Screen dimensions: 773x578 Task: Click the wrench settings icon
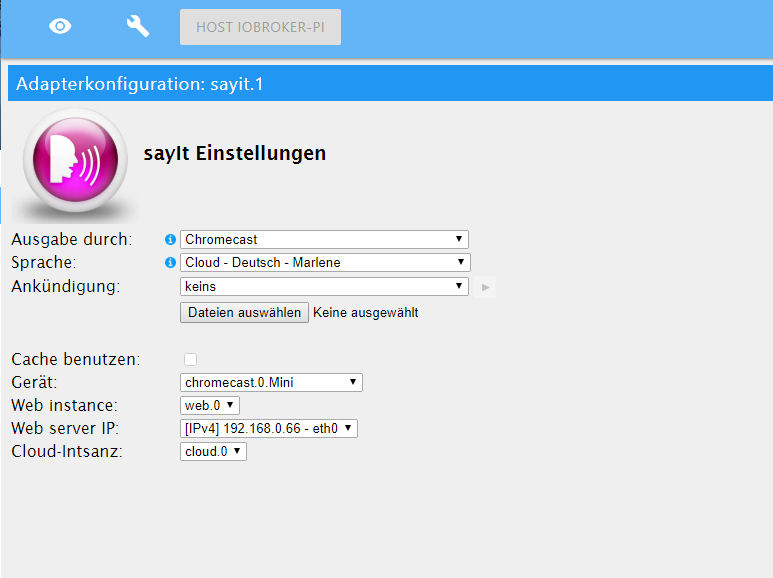tap(138, 26)
